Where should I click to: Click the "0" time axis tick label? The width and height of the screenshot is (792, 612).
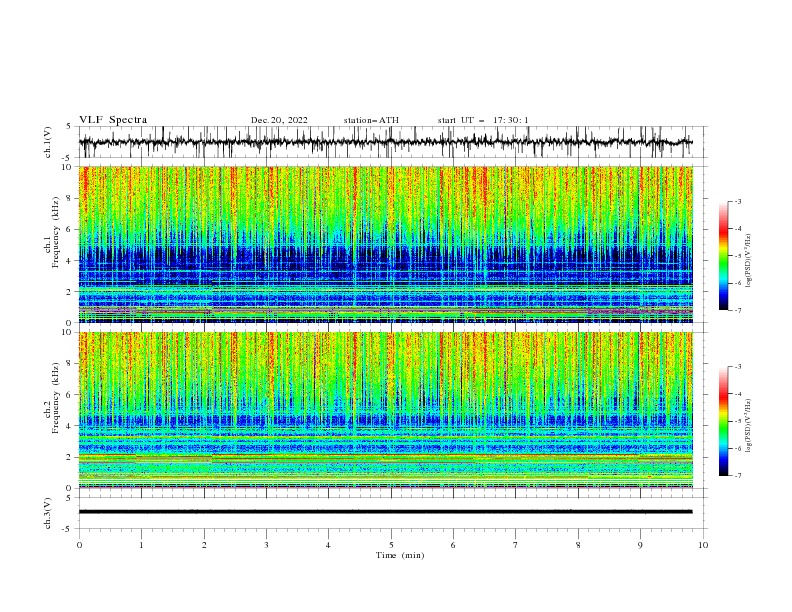point(79,545)
